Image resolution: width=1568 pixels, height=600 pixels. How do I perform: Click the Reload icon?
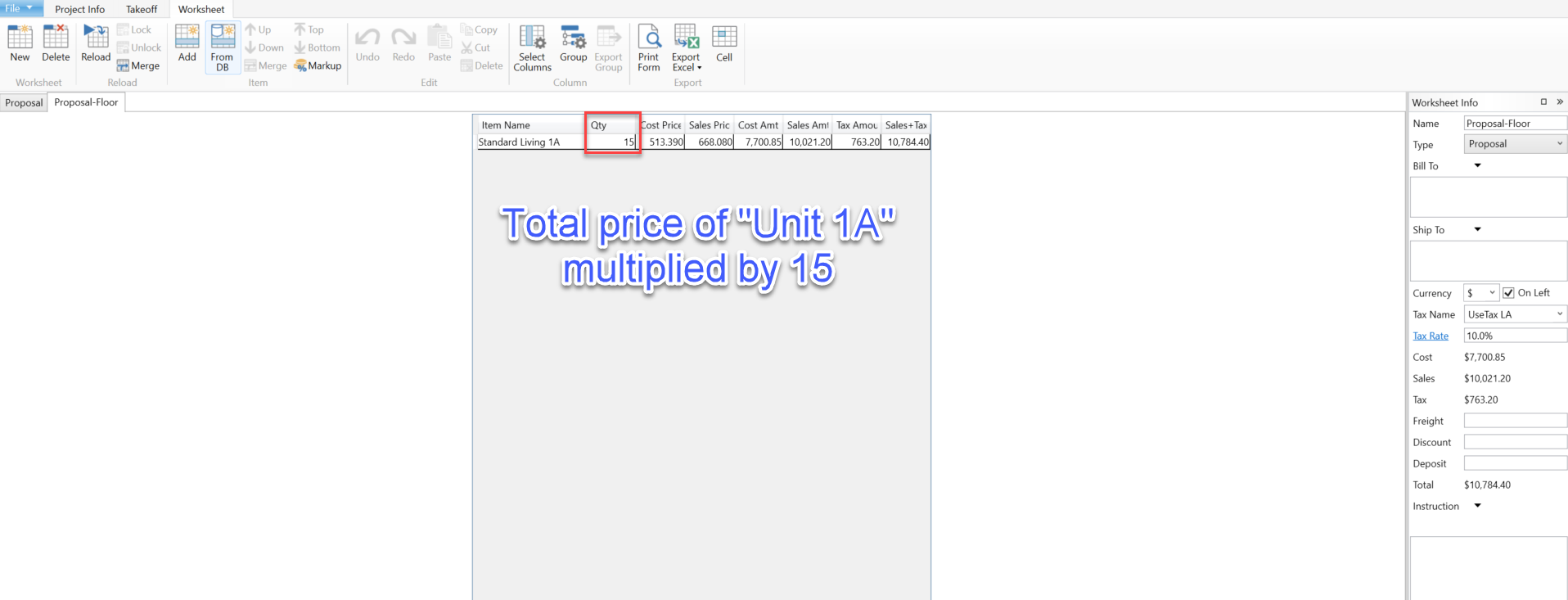pos(96,43)
